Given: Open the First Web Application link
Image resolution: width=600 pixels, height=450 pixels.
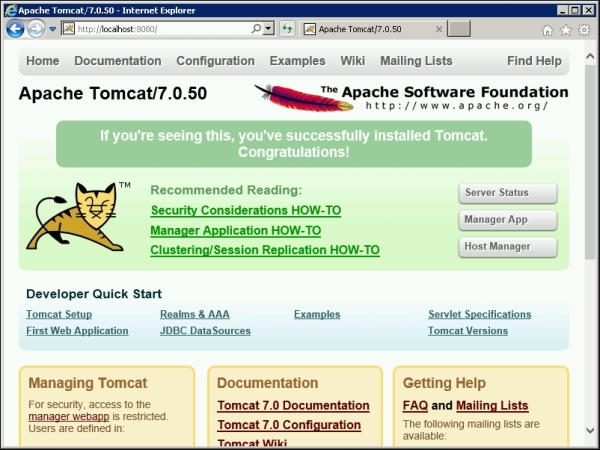Looking at the screenshot, I should click(77, 331).
